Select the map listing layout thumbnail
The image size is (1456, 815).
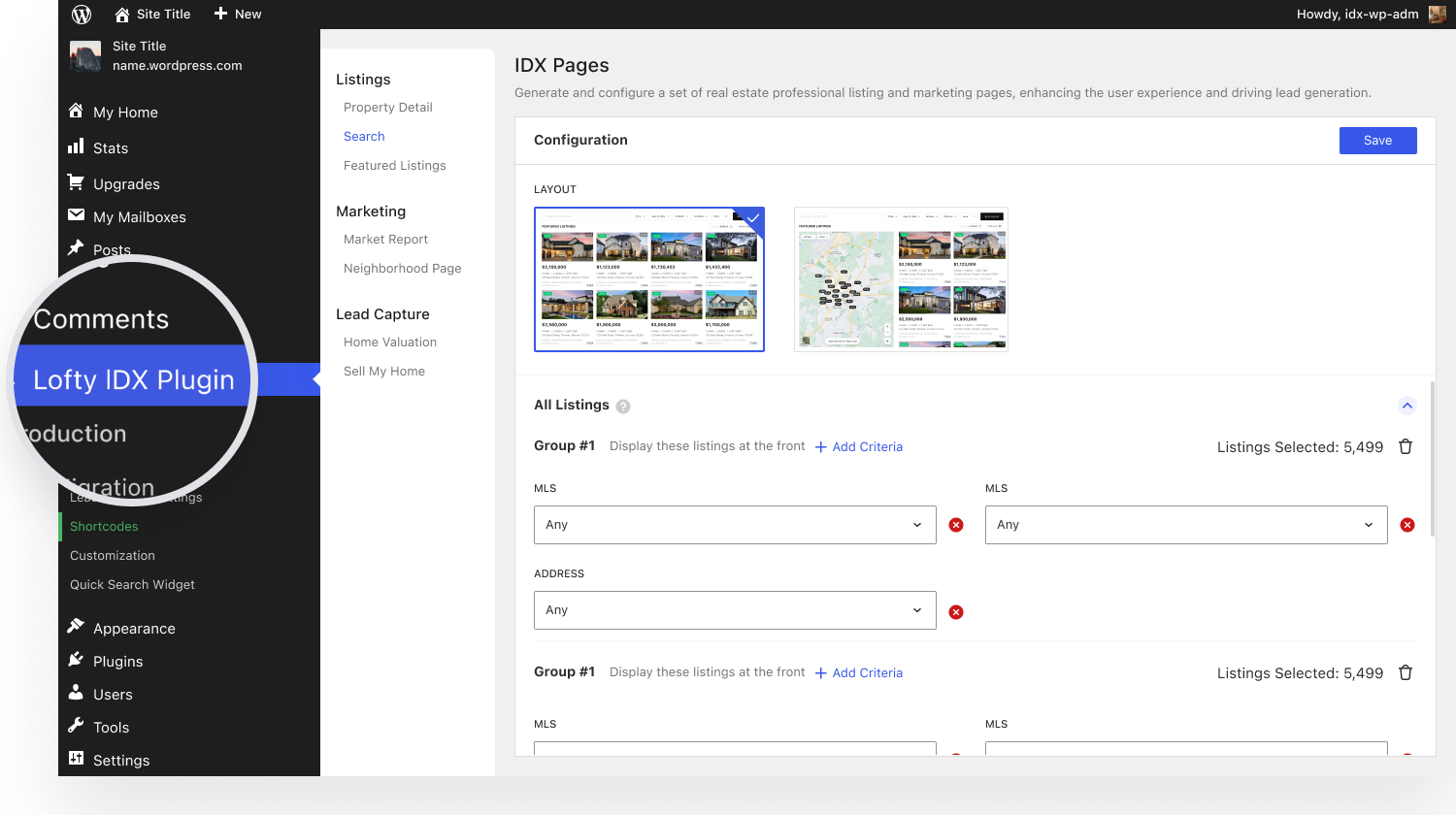(x=901, y=279)
